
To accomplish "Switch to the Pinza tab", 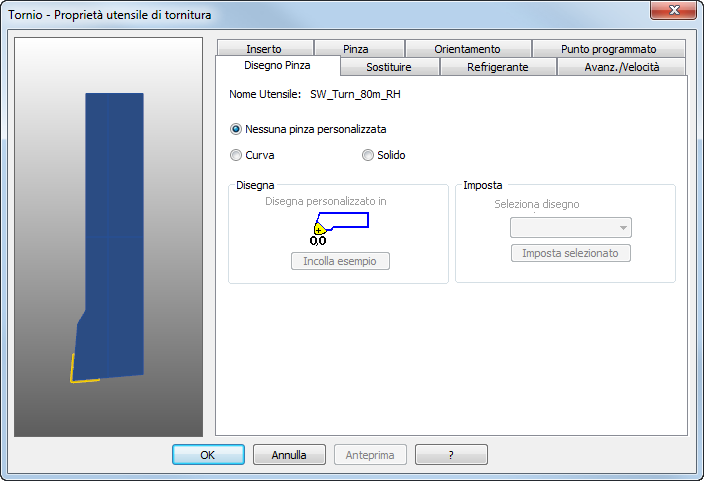I will (x=356, y=49).
